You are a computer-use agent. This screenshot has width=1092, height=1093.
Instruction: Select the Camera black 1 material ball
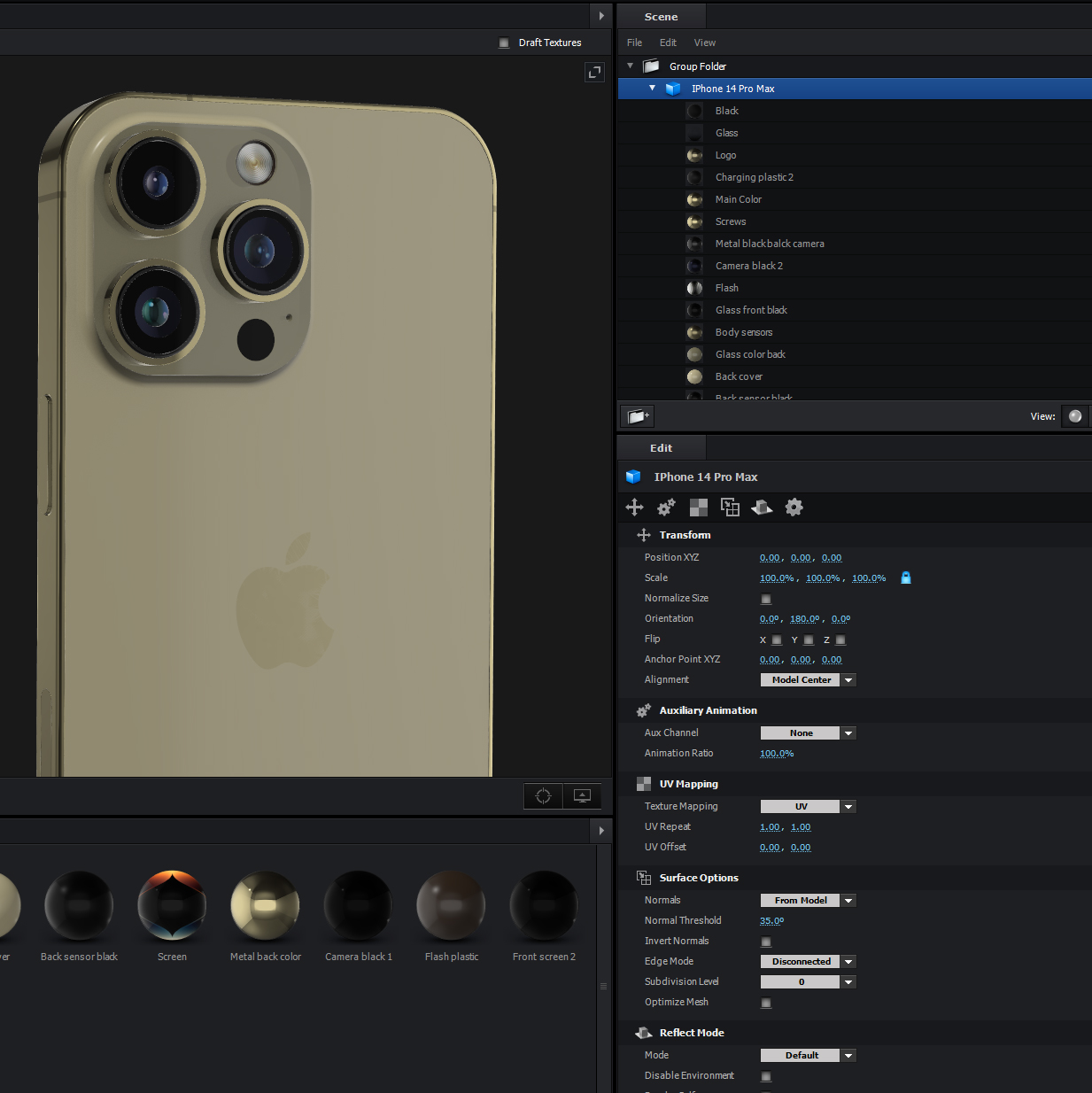[x=358, y=905]
